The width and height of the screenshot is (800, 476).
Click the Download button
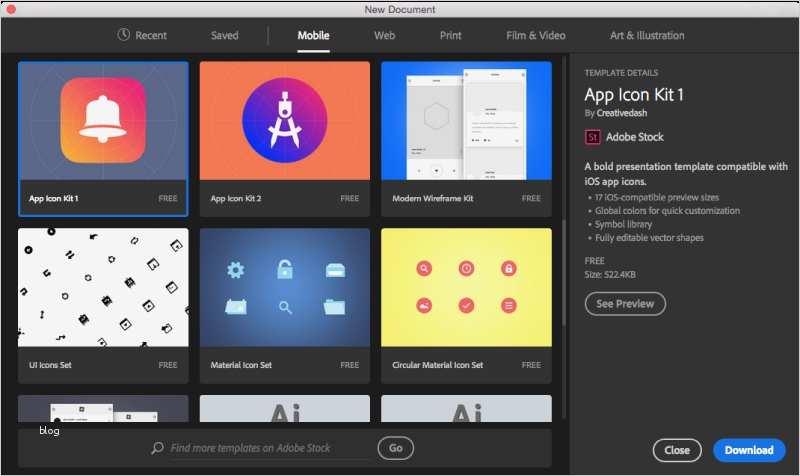click(x=749, y=450)
